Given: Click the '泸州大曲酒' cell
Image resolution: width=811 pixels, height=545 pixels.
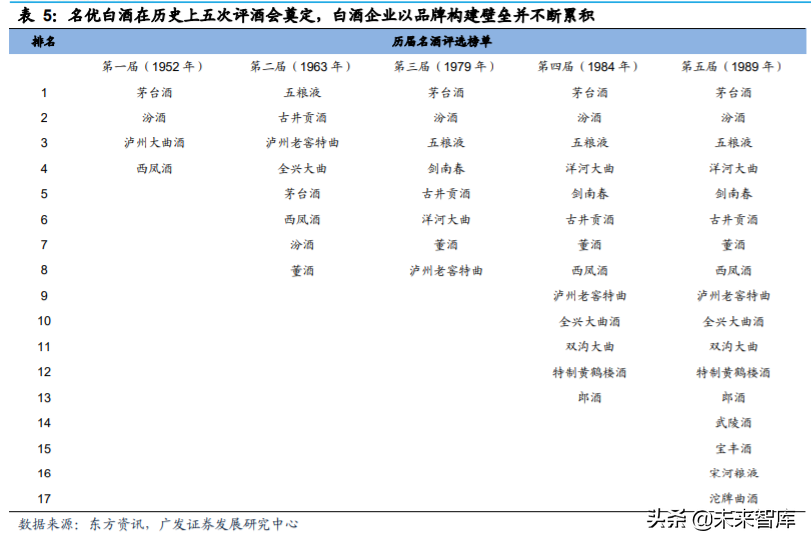Looking at the screenshot, I should pos(154,143).
